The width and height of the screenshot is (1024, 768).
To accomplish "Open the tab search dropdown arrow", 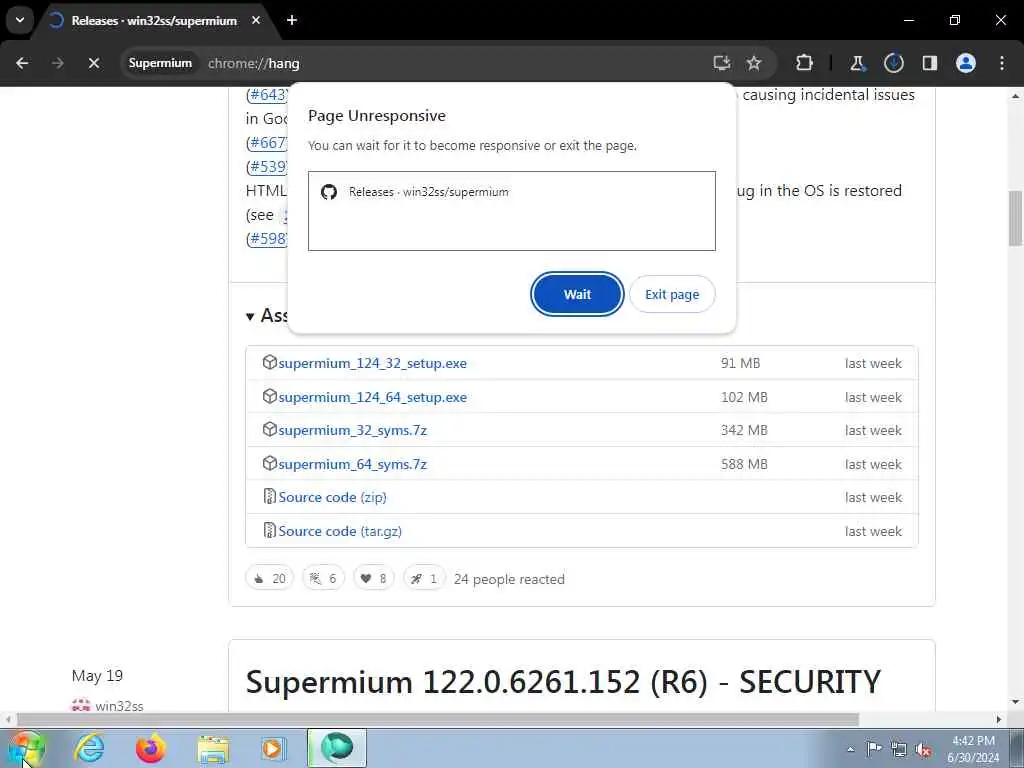I will [x=20, y=20].
